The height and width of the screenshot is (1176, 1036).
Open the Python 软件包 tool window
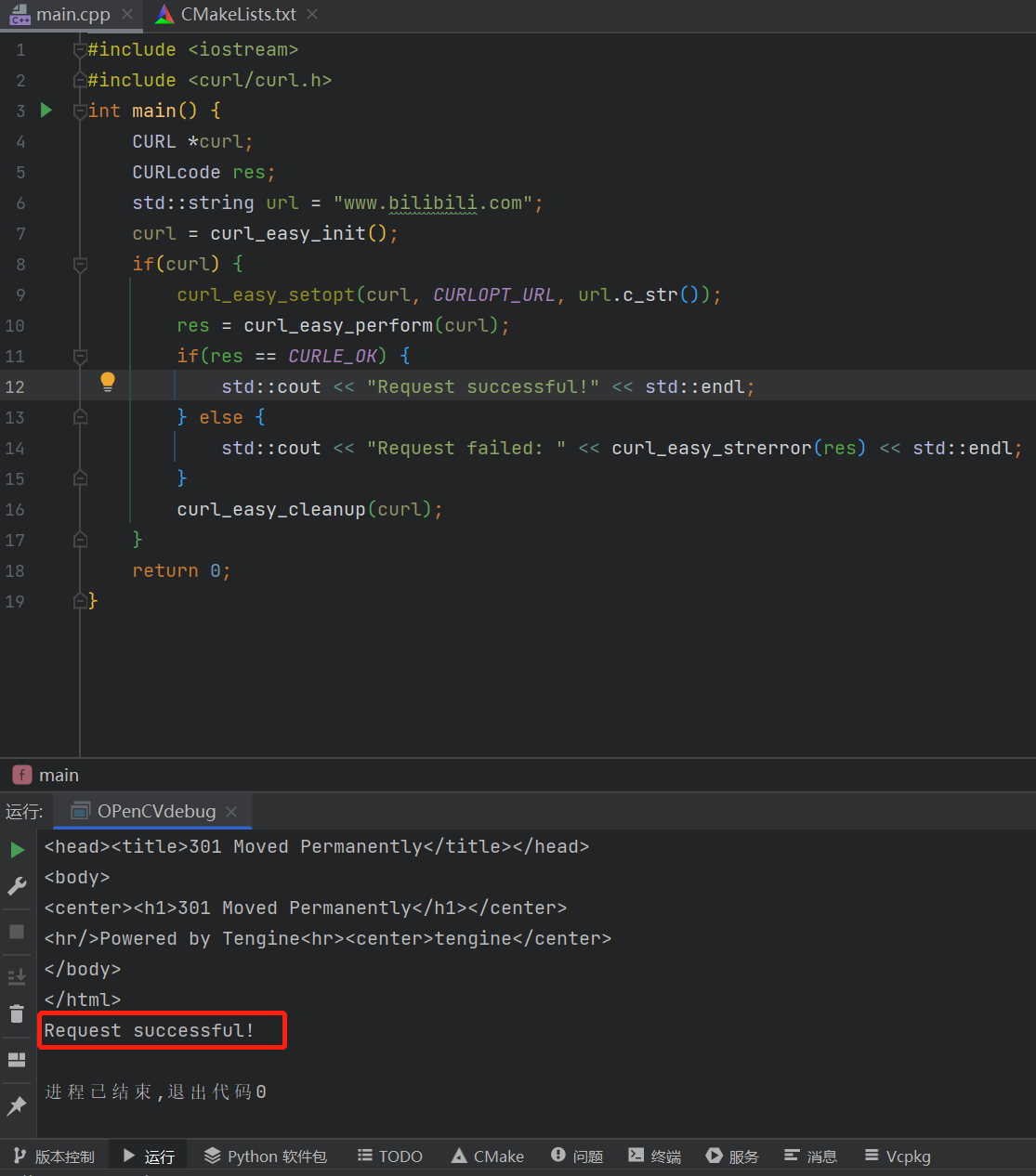(266, 1156)
